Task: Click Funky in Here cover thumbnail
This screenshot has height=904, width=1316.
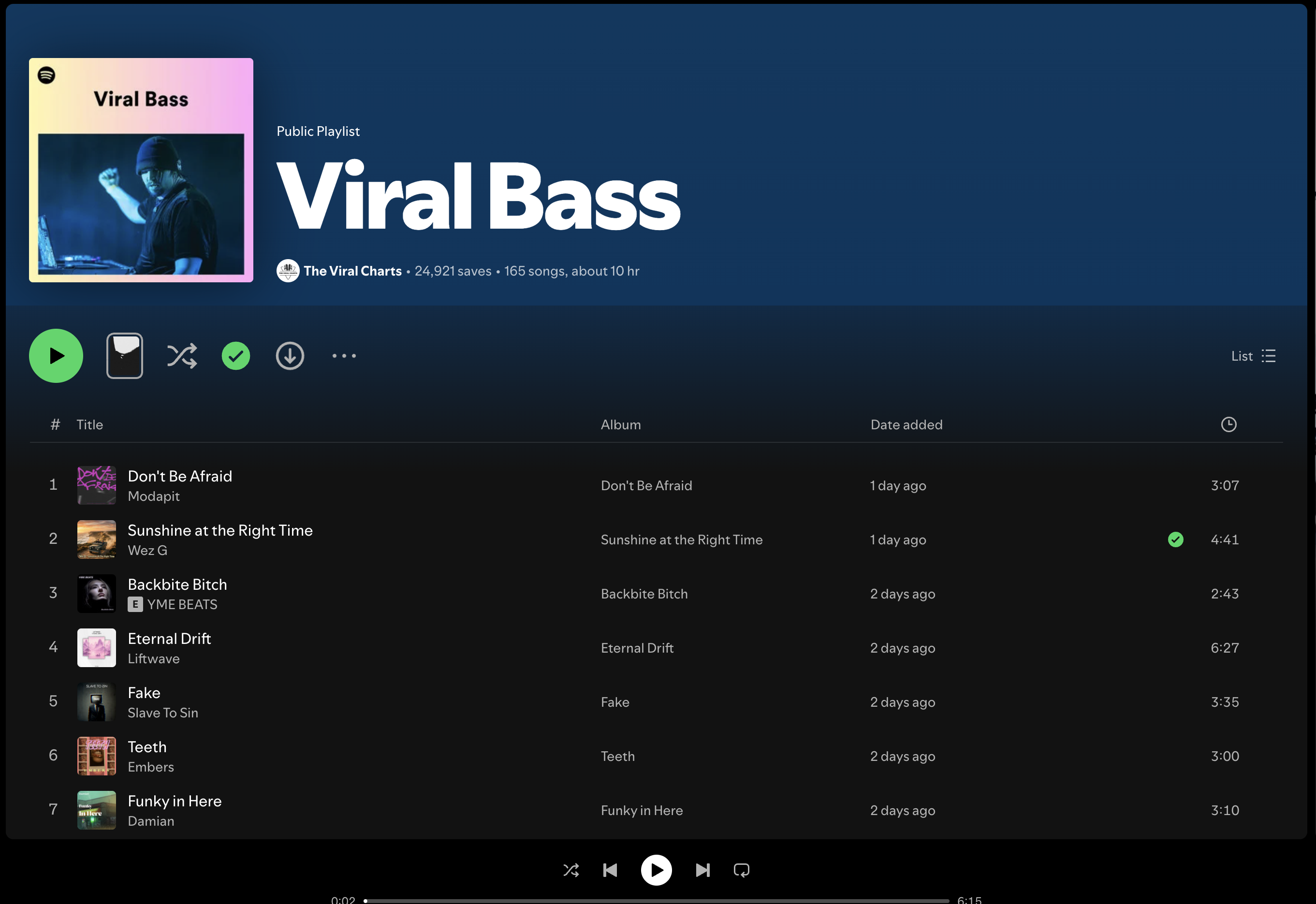Action: (x=96, y=810)
